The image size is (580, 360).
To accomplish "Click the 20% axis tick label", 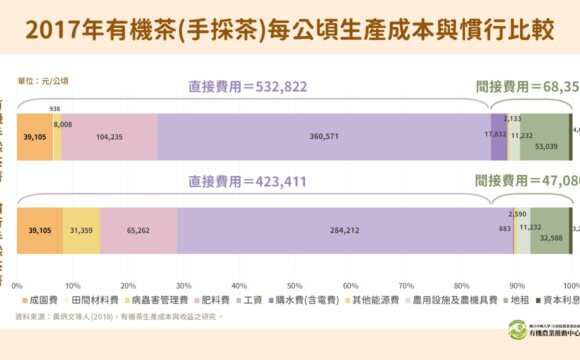I will (x=128, y=286).
